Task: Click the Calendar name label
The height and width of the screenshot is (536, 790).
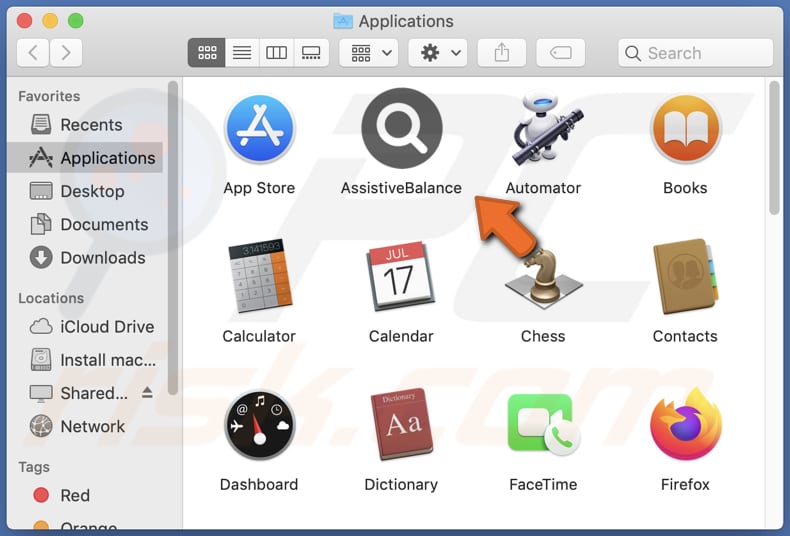Action: coord(401,336)
